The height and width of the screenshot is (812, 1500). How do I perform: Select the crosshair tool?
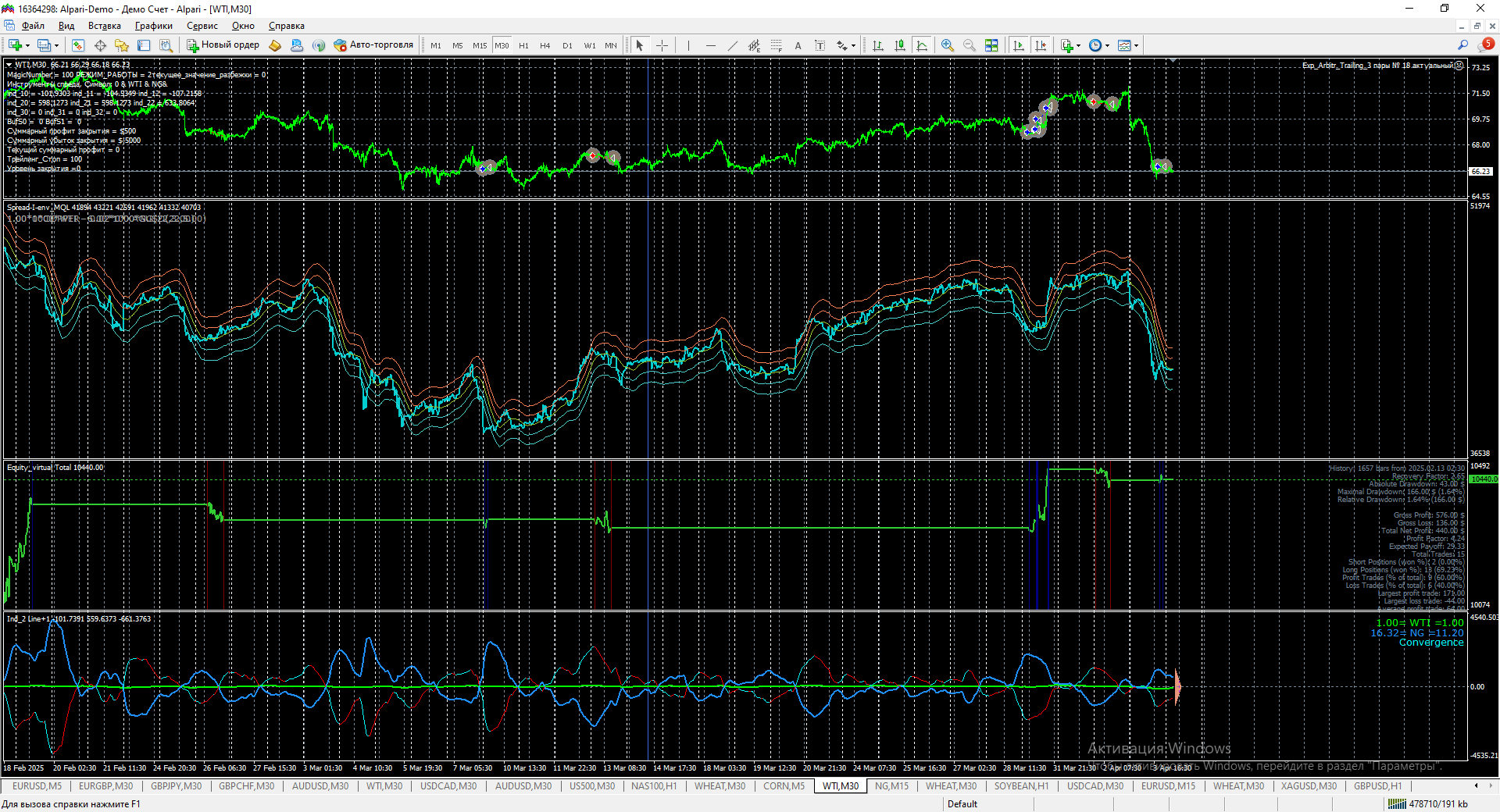pyautogui.click(x=662, y=45)
